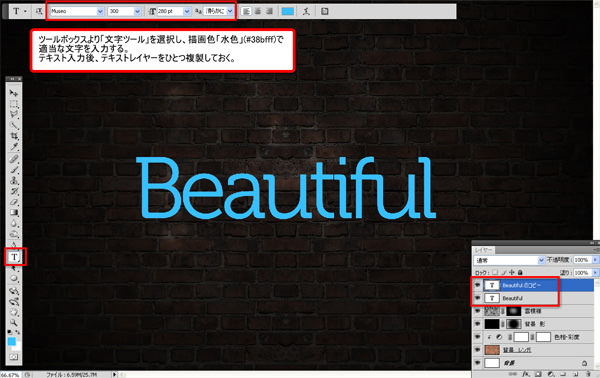Open the layer fill slider arrow
Screen dimensions: 600x378
pyautogui.click(x=595, y=273)
